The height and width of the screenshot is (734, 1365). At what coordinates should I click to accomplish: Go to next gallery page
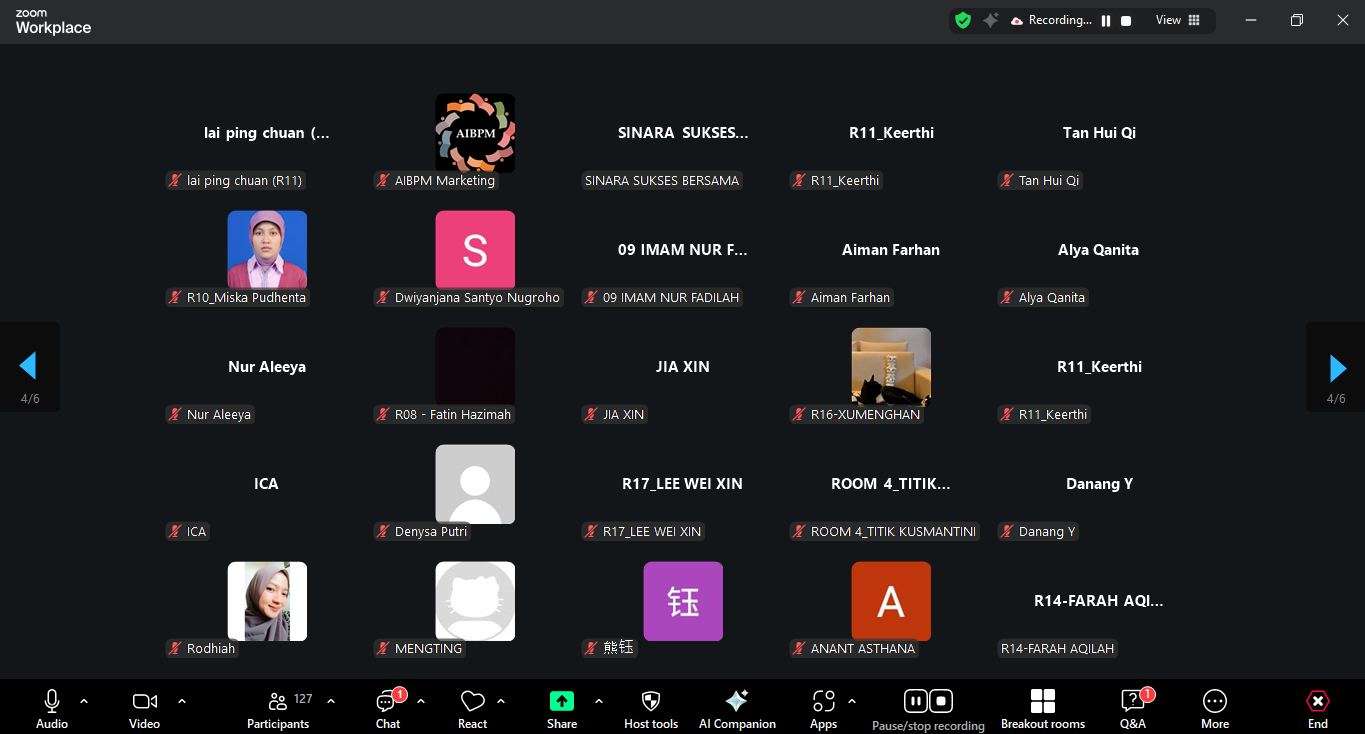coord(1337,367)
